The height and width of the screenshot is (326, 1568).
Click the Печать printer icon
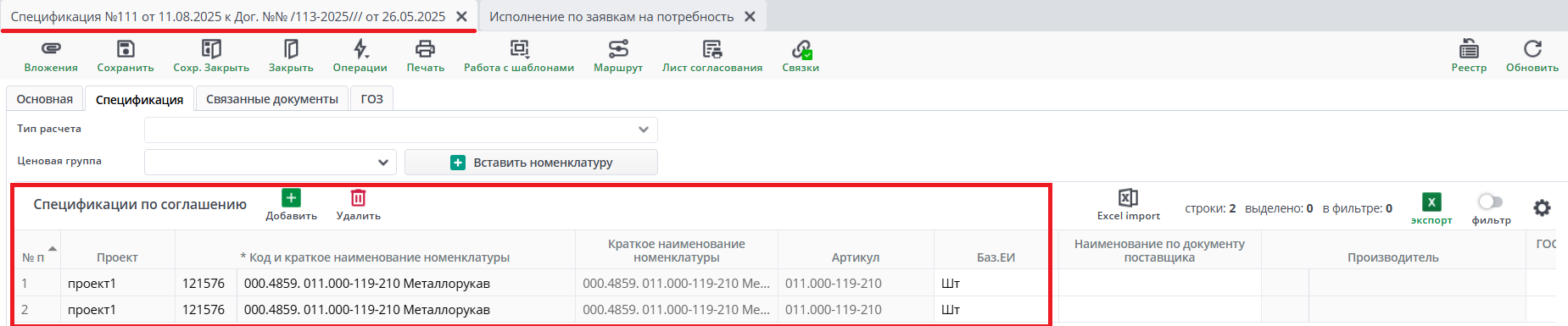click(x=426, y=48)
